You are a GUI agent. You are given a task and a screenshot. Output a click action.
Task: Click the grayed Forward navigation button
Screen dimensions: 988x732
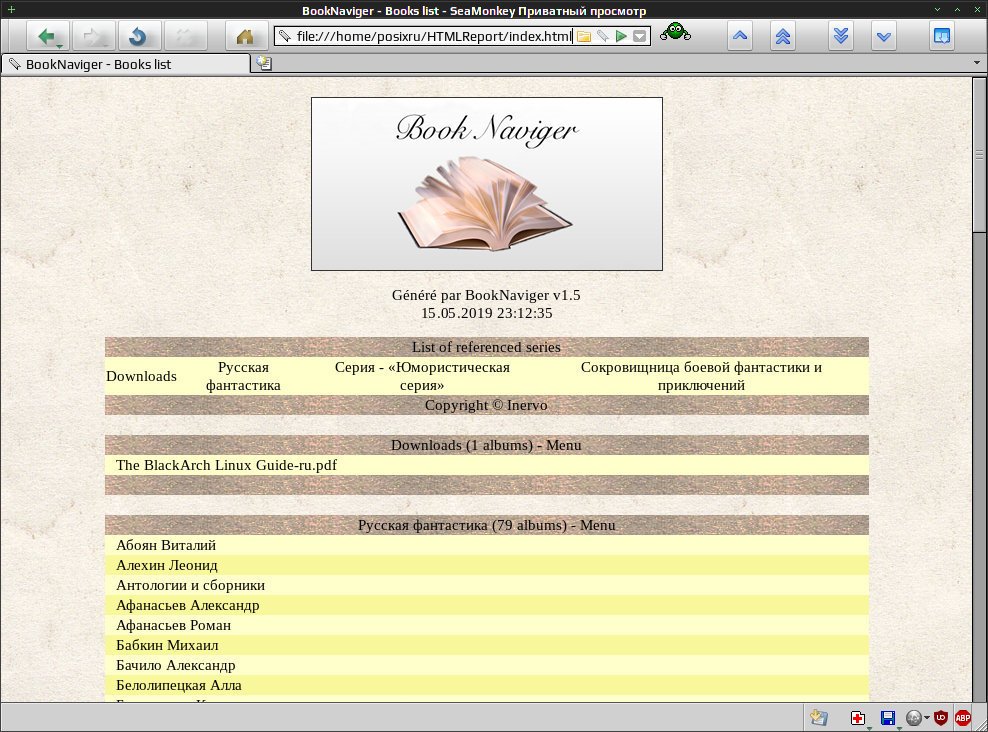pos(94,36)
